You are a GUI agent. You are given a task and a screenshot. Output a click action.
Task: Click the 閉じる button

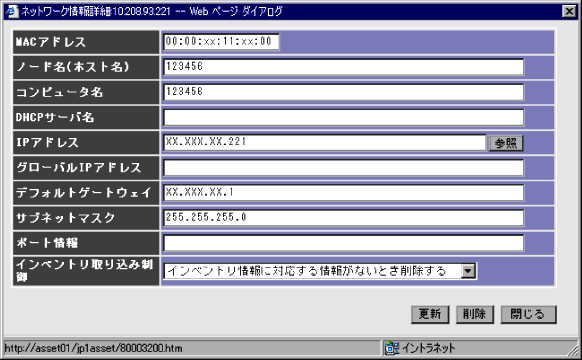point(529,315)
